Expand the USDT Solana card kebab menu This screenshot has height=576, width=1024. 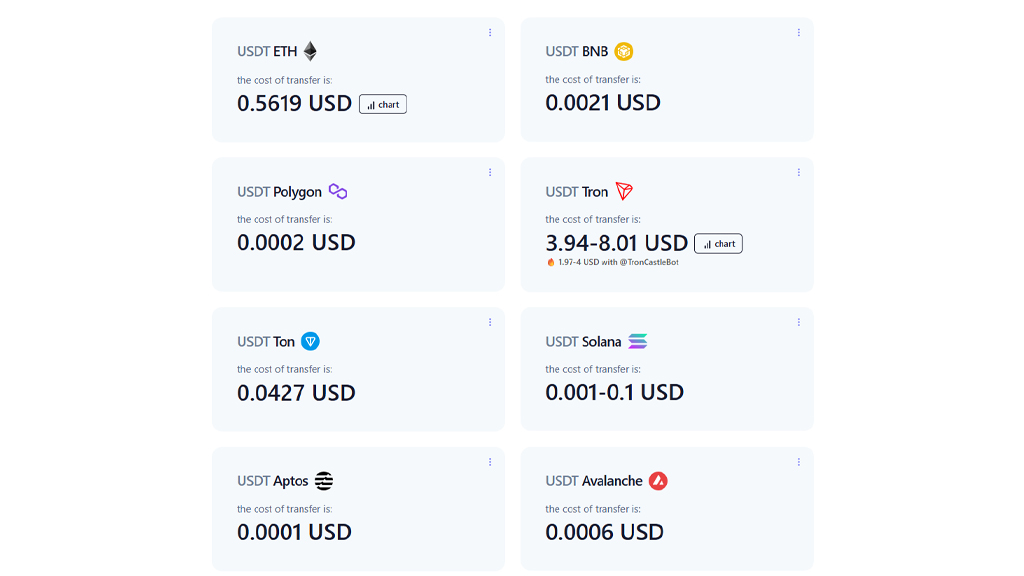click(798, 322)
